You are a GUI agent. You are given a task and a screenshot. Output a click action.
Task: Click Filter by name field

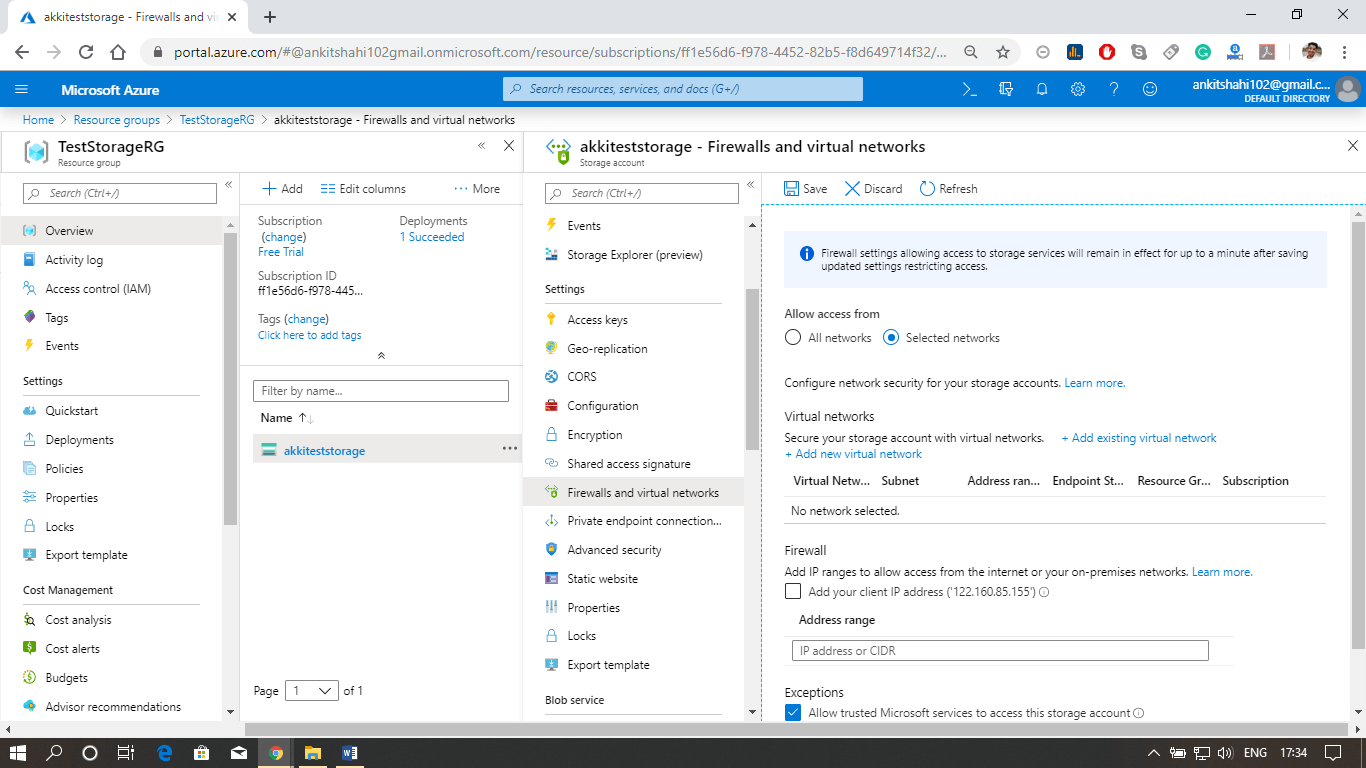pyautogui.click(x=381, y=391)
